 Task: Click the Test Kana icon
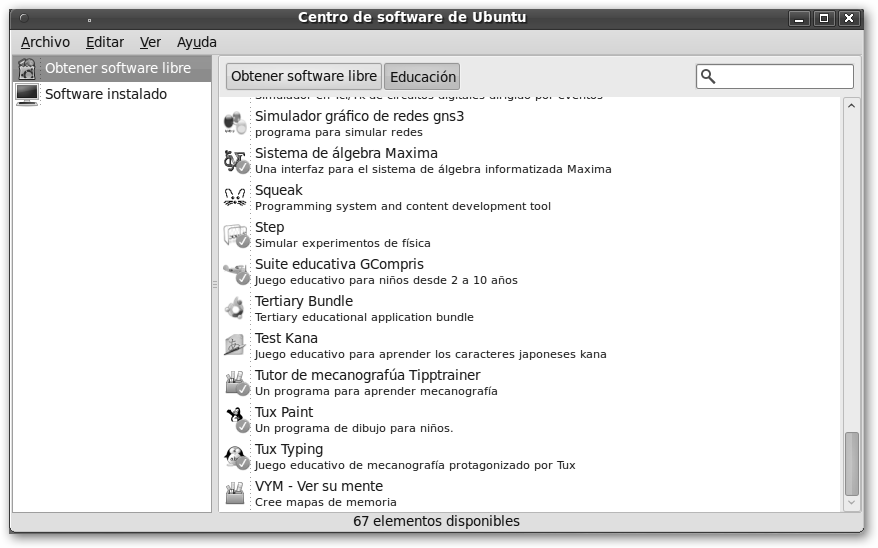(235, 345)
